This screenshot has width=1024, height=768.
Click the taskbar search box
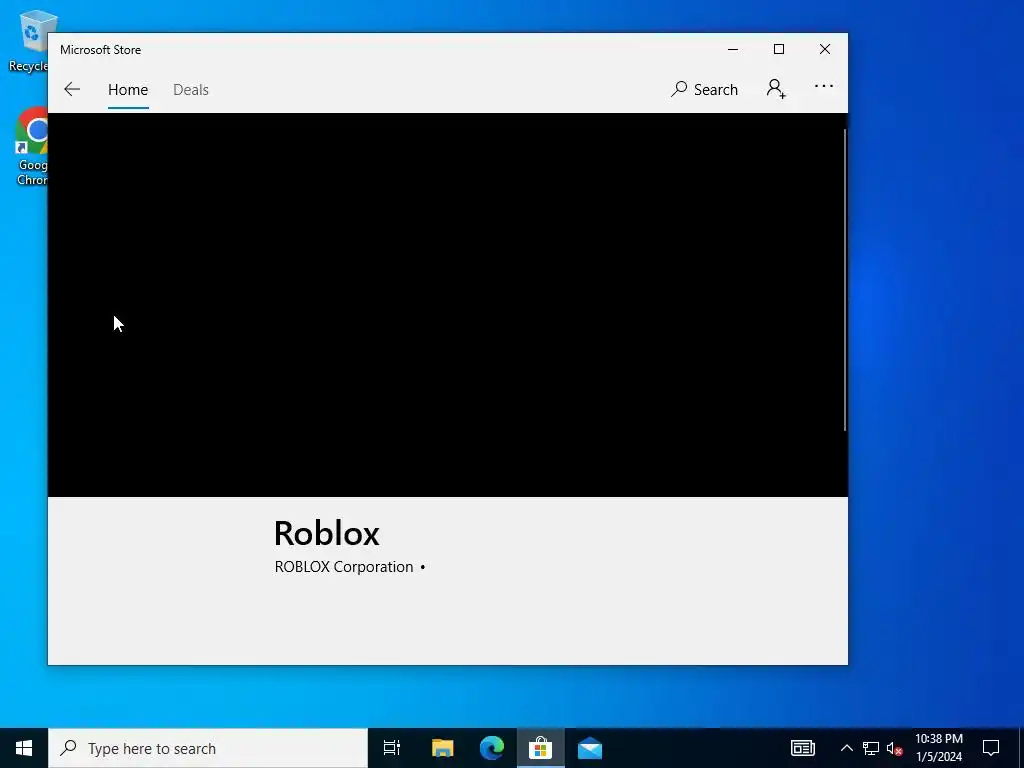click(208, 748)
